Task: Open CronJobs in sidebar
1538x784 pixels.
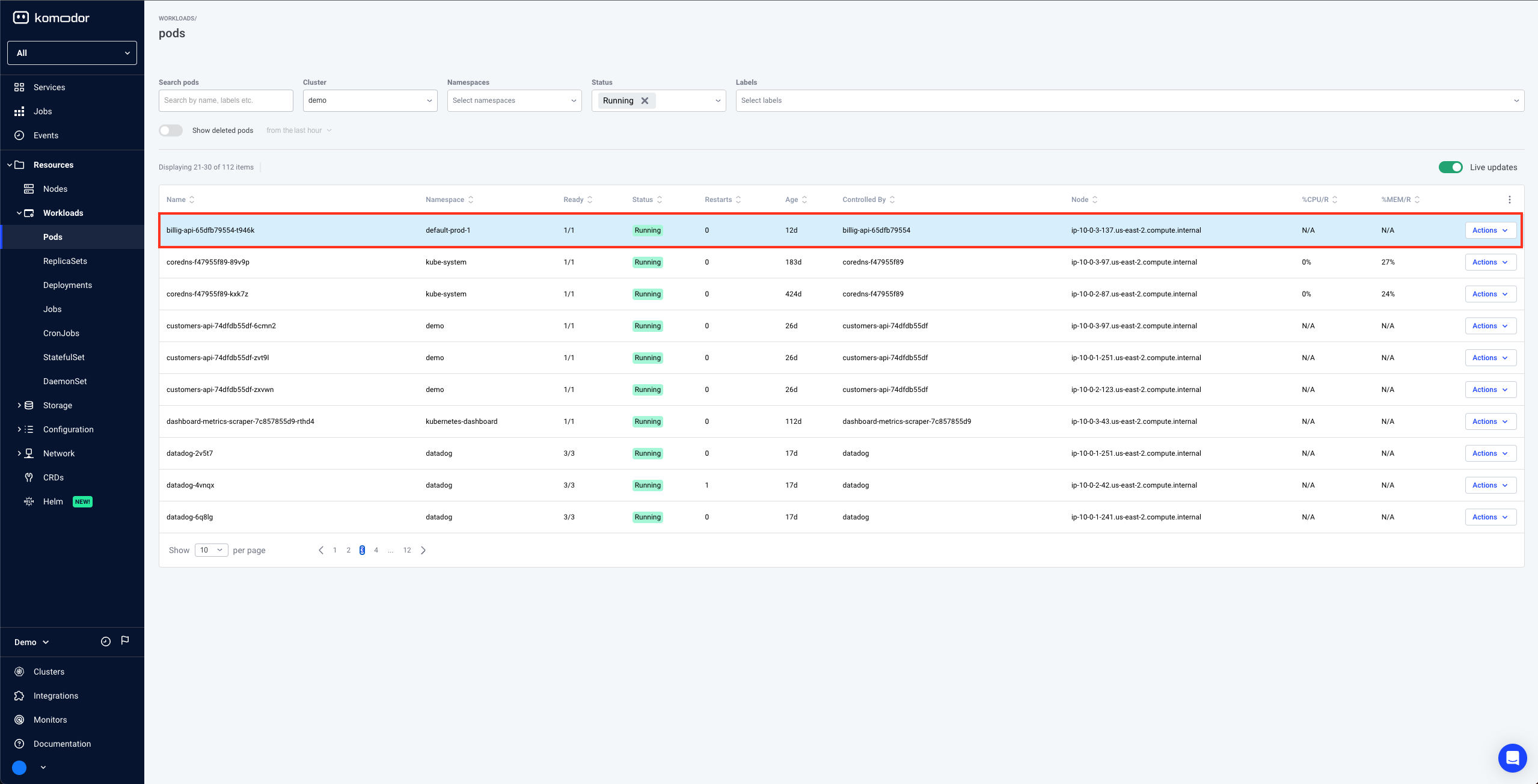Action: 61,333
